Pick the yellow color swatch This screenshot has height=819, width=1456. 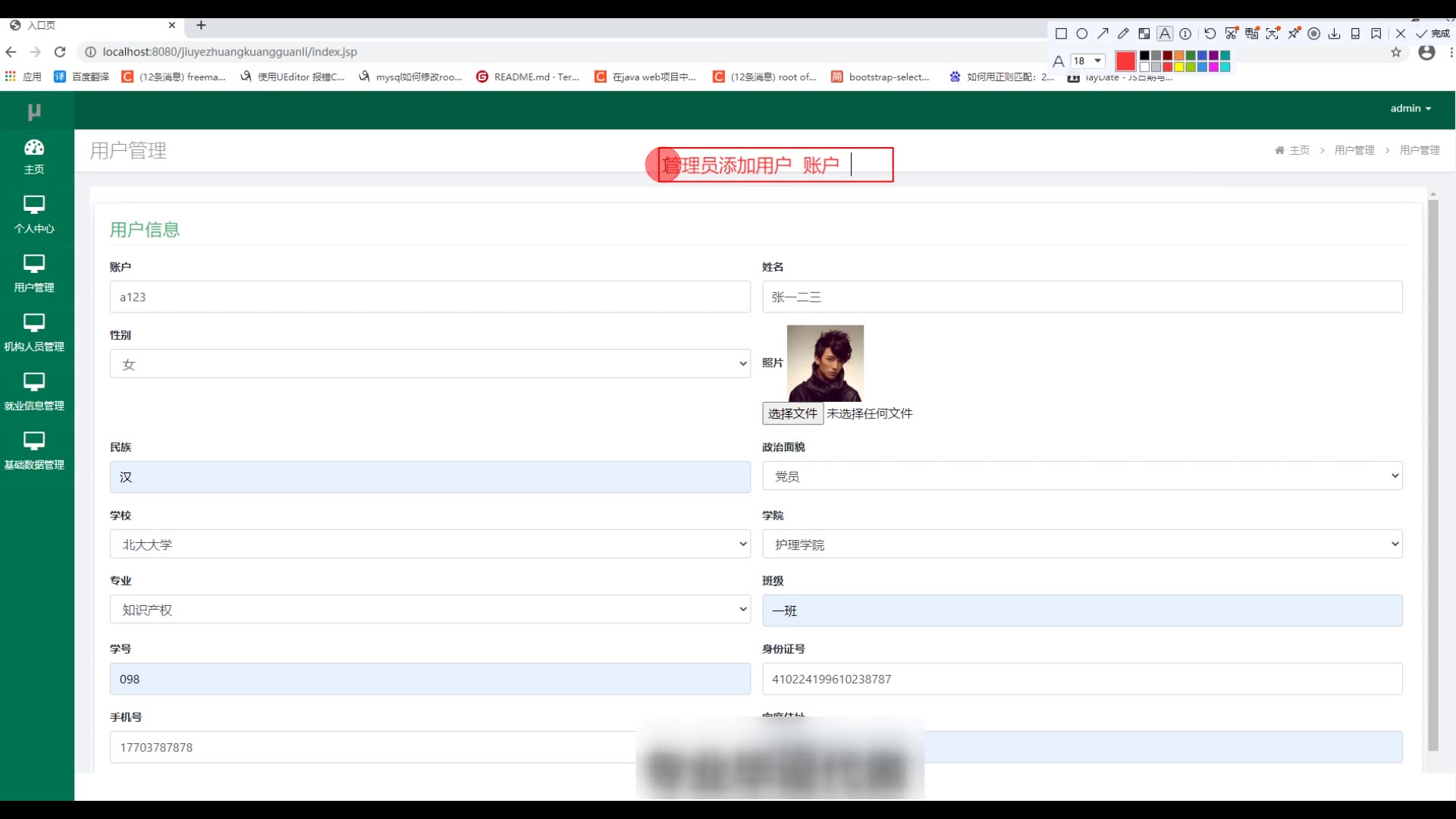[x=1179, y=67]
